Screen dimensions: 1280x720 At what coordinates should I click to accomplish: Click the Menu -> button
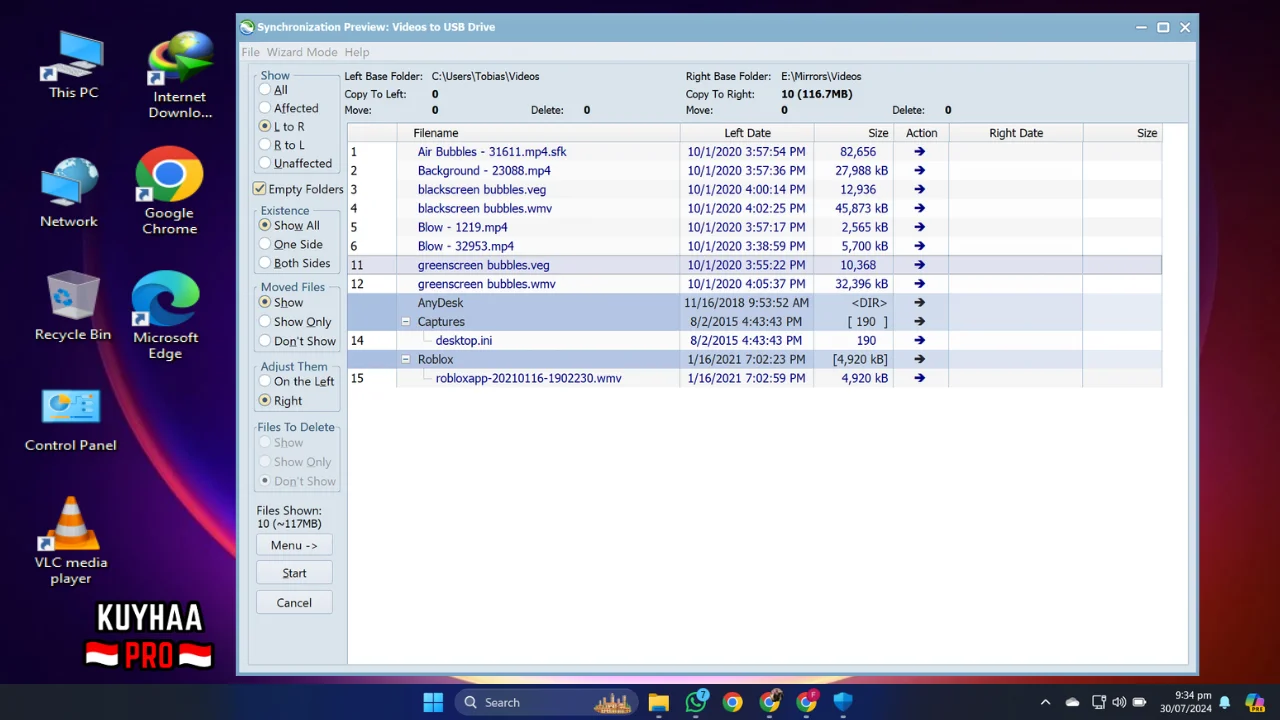click(294, 545)
